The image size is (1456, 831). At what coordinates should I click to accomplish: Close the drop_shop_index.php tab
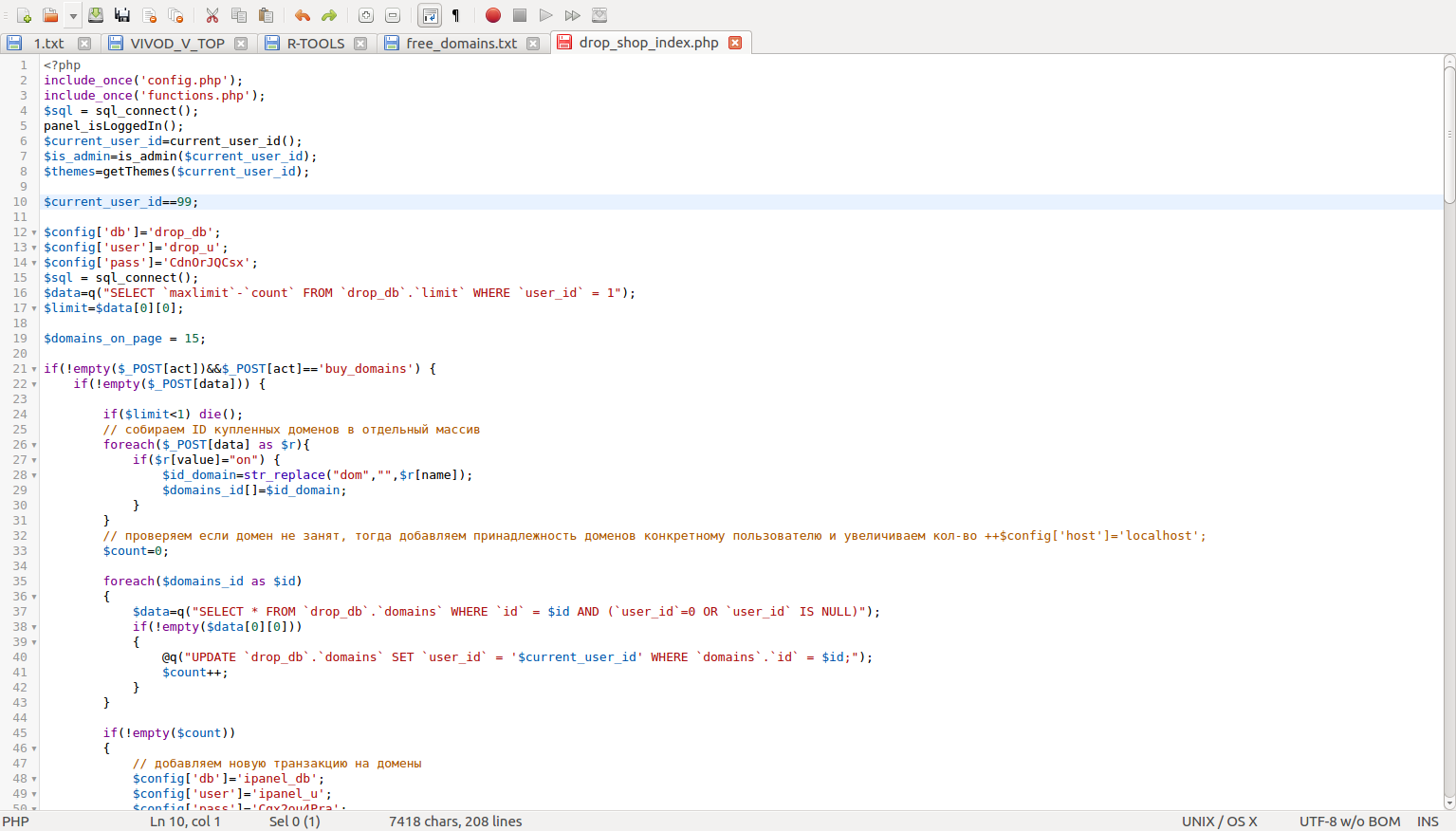click(x=735, y=43)
